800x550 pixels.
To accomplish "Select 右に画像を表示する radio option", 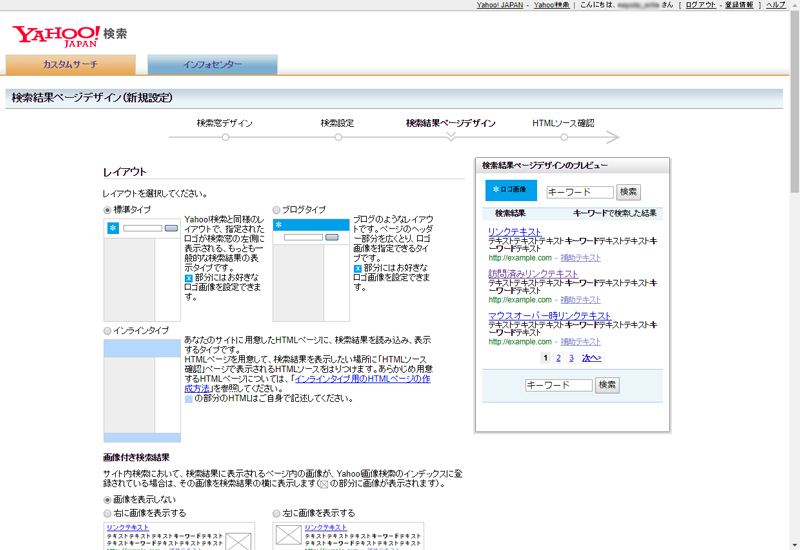I will click(107, 513).
